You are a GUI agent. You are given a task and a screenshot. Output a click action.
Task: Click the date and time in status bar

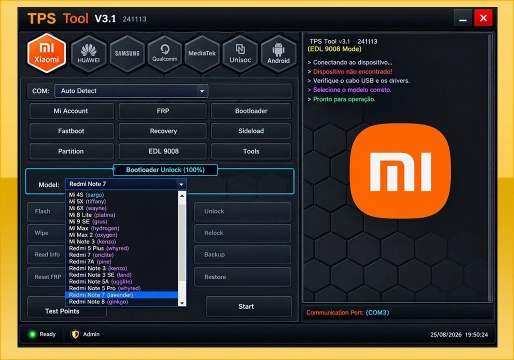(x=459, y=335)
